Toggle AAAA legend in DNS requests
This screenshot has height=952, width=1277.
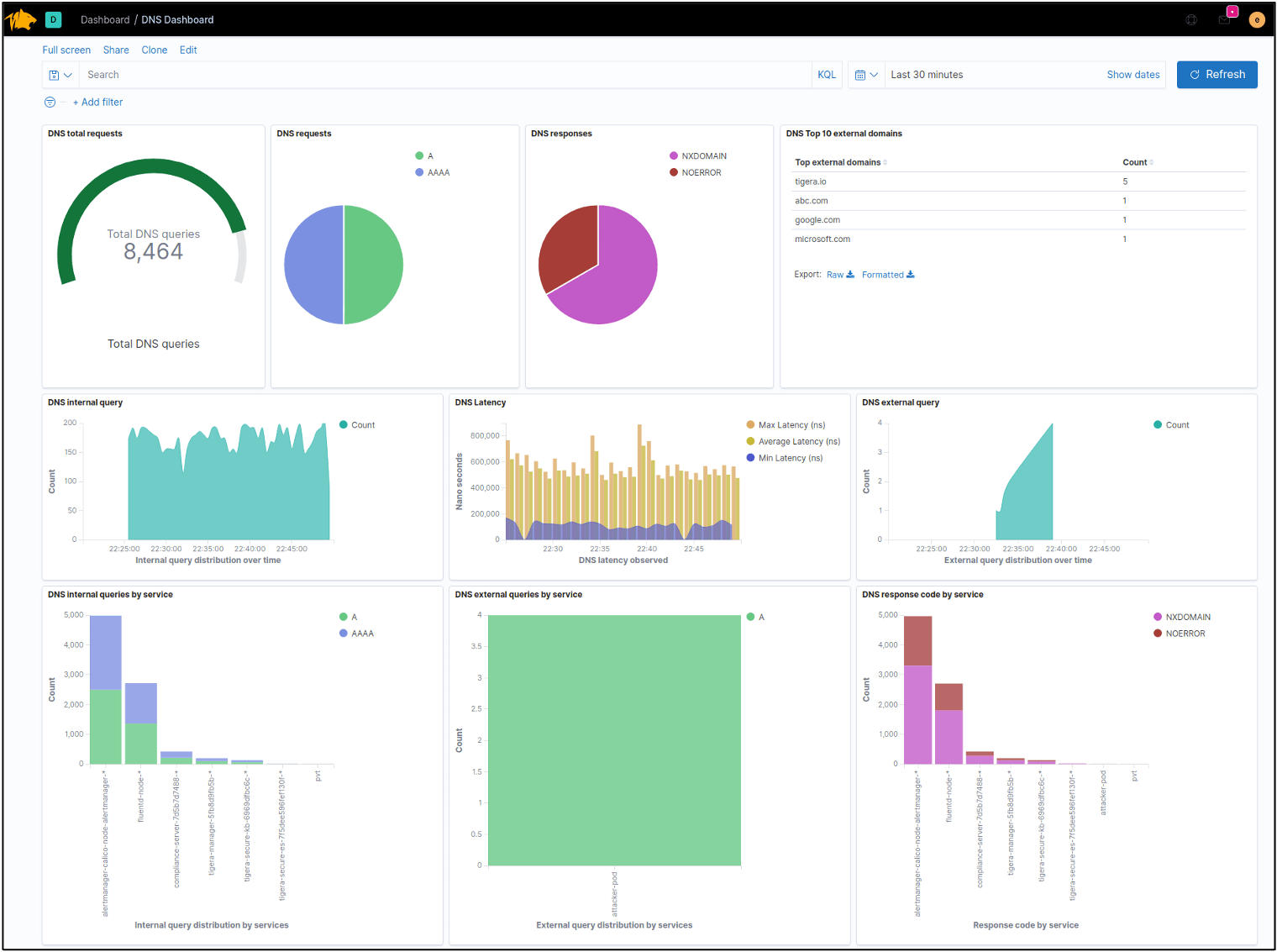click(x=433, y=173)
